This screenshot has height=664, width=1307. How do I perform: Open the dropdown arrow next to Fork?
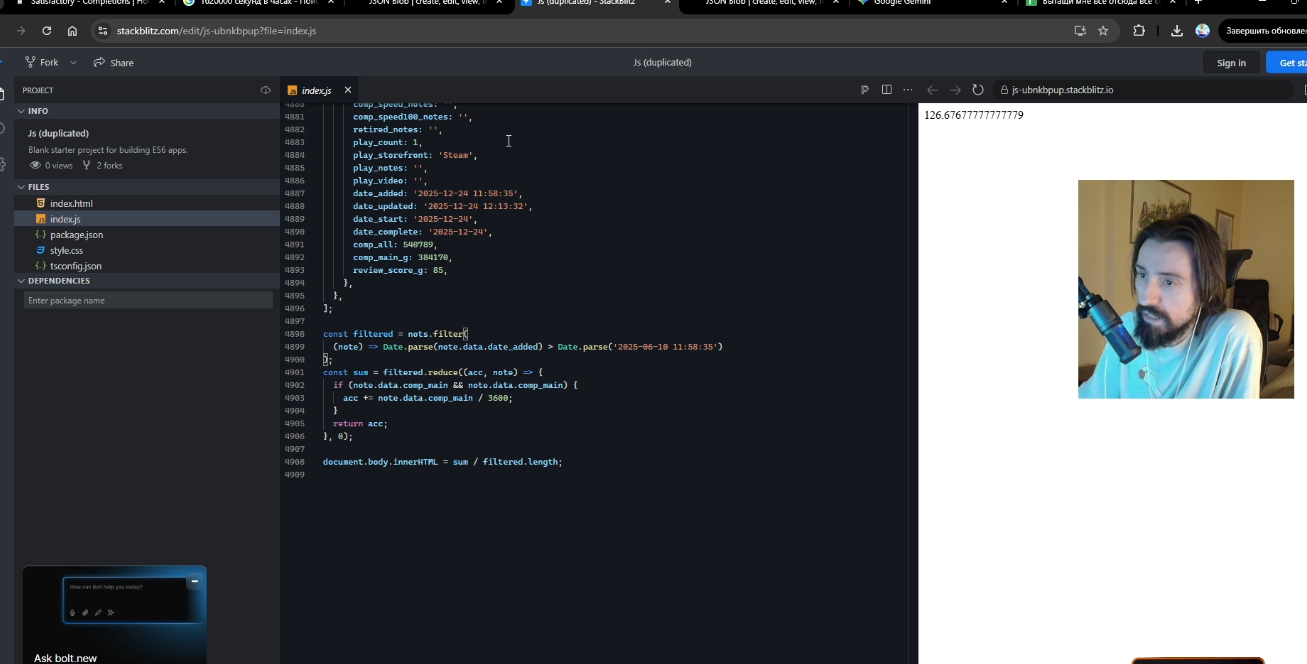click(73, 62)
